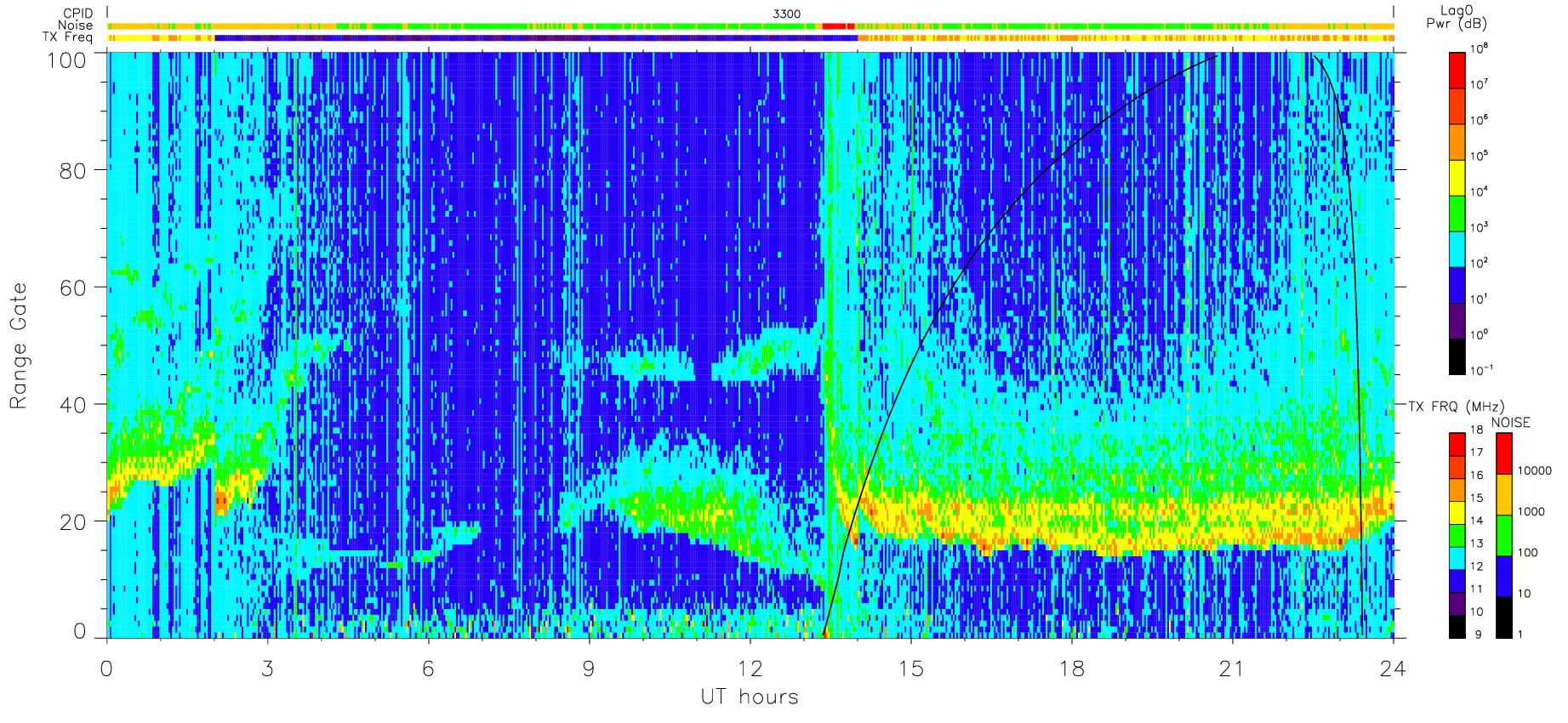Click the '14' label on the TX FRQ legend
The height and width of the screenshot is (723, 1568).
[x=1476, y=521]
